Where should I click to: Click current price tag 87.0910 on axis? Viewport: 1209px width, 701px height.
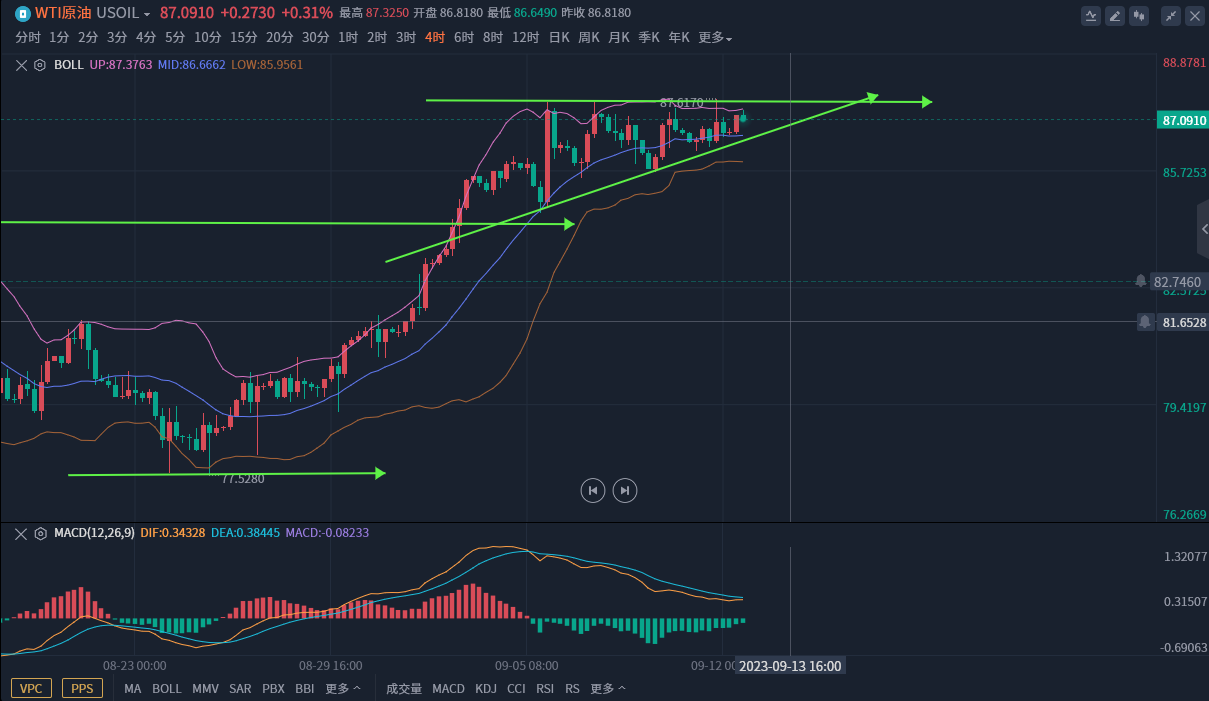pyautogui.click(x=1181, y=120)
